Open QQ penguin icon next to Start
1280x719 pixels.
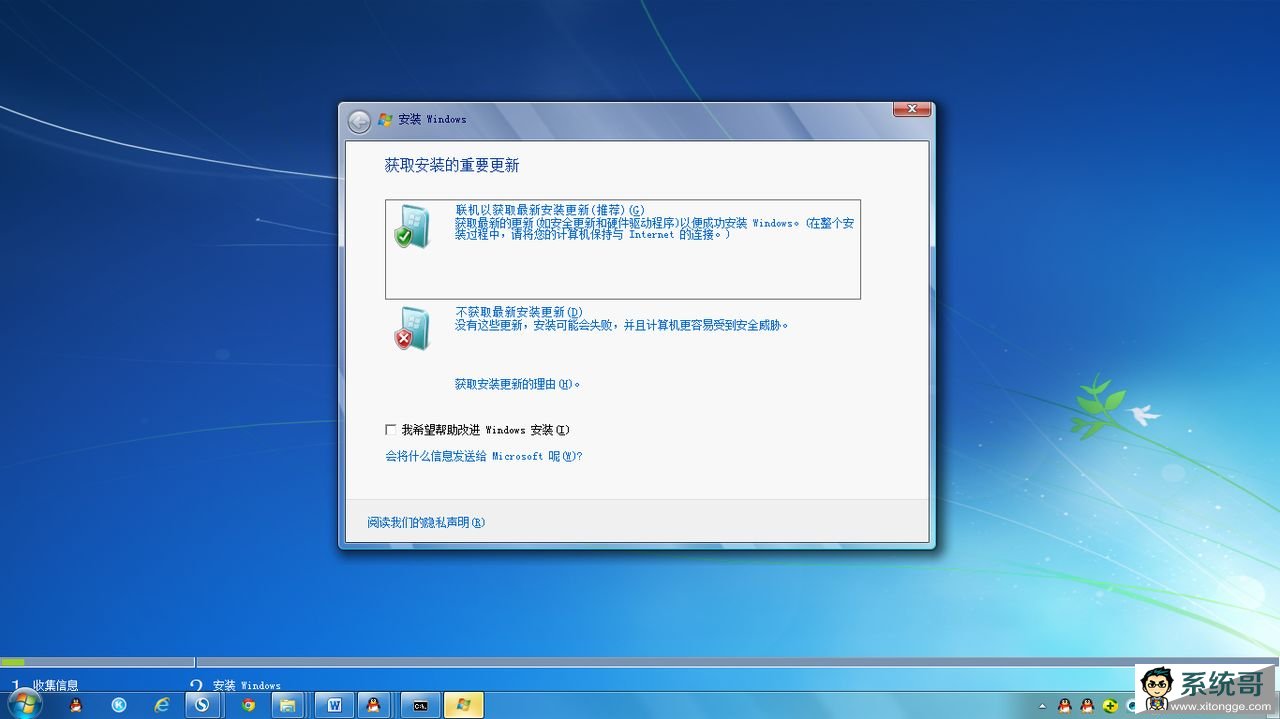point(76,705)
